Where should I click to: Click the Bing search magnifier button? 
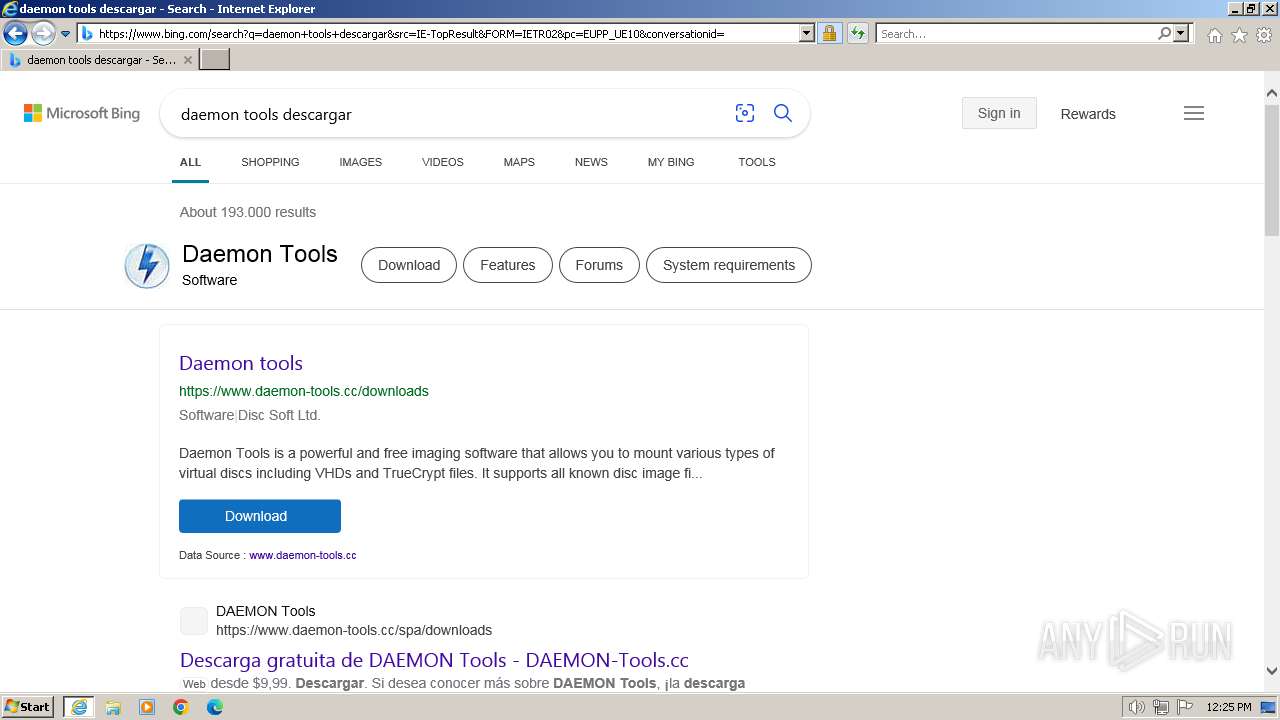783,113
